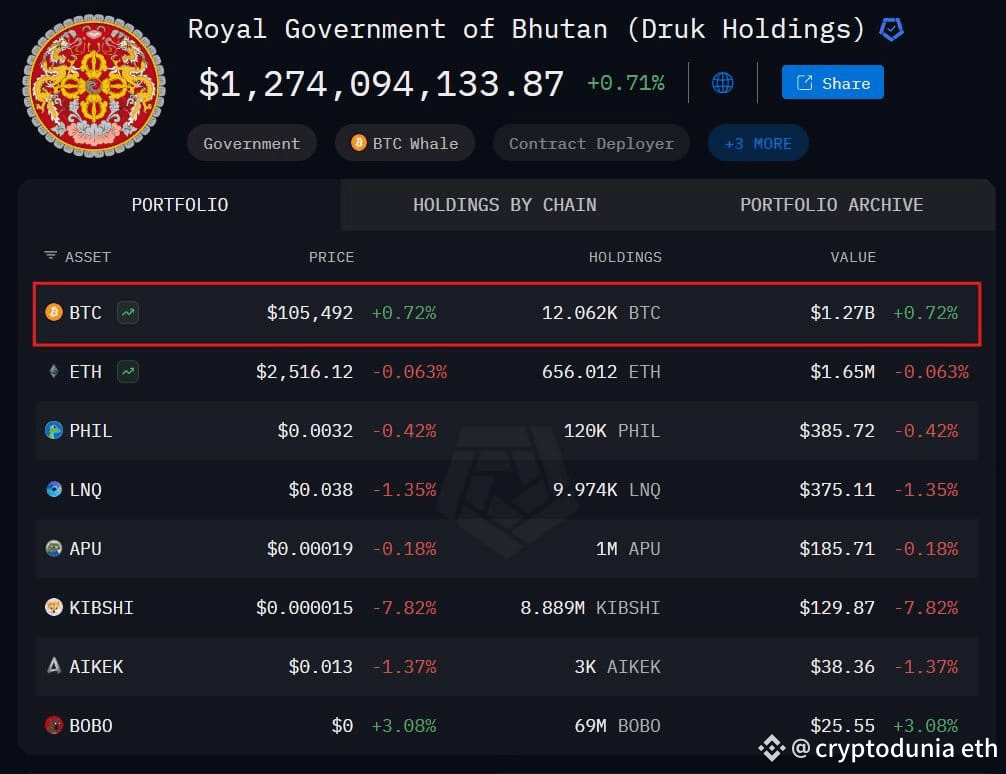Viewport: 1006px width, 774px height.
Task: Sort by the VALUE column header
Action: pos(853,257)
